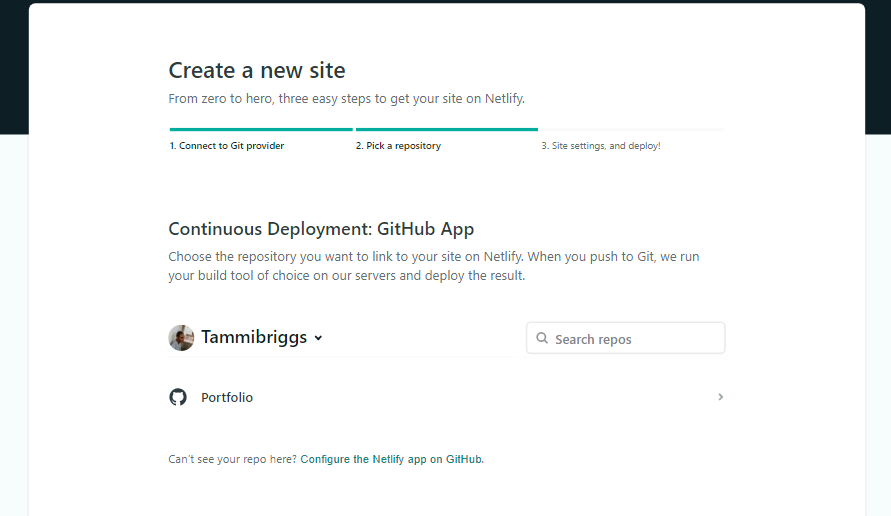Select step 2. Pick a repository
Screen dimensions: 891x516
[398, 145]
